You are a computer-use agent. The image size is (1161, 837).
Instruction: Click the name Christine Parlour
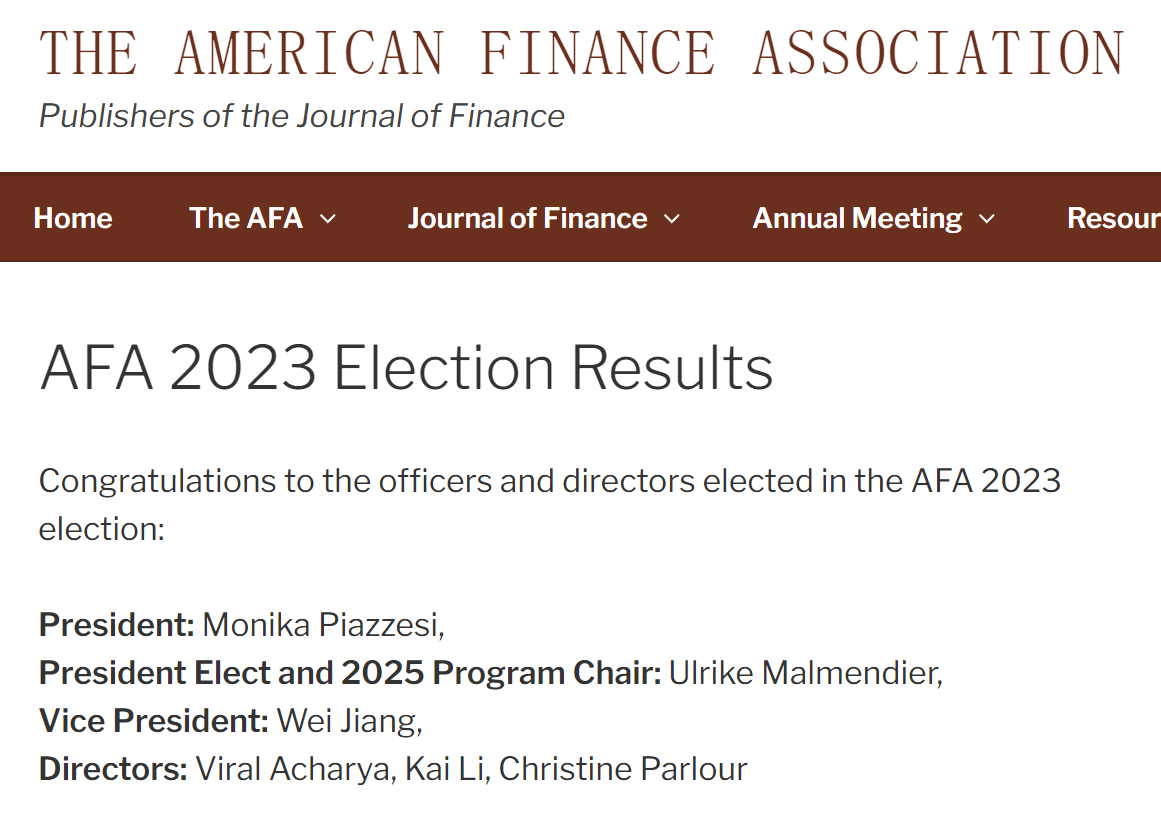pyautogui.click(x=622, y=769)
